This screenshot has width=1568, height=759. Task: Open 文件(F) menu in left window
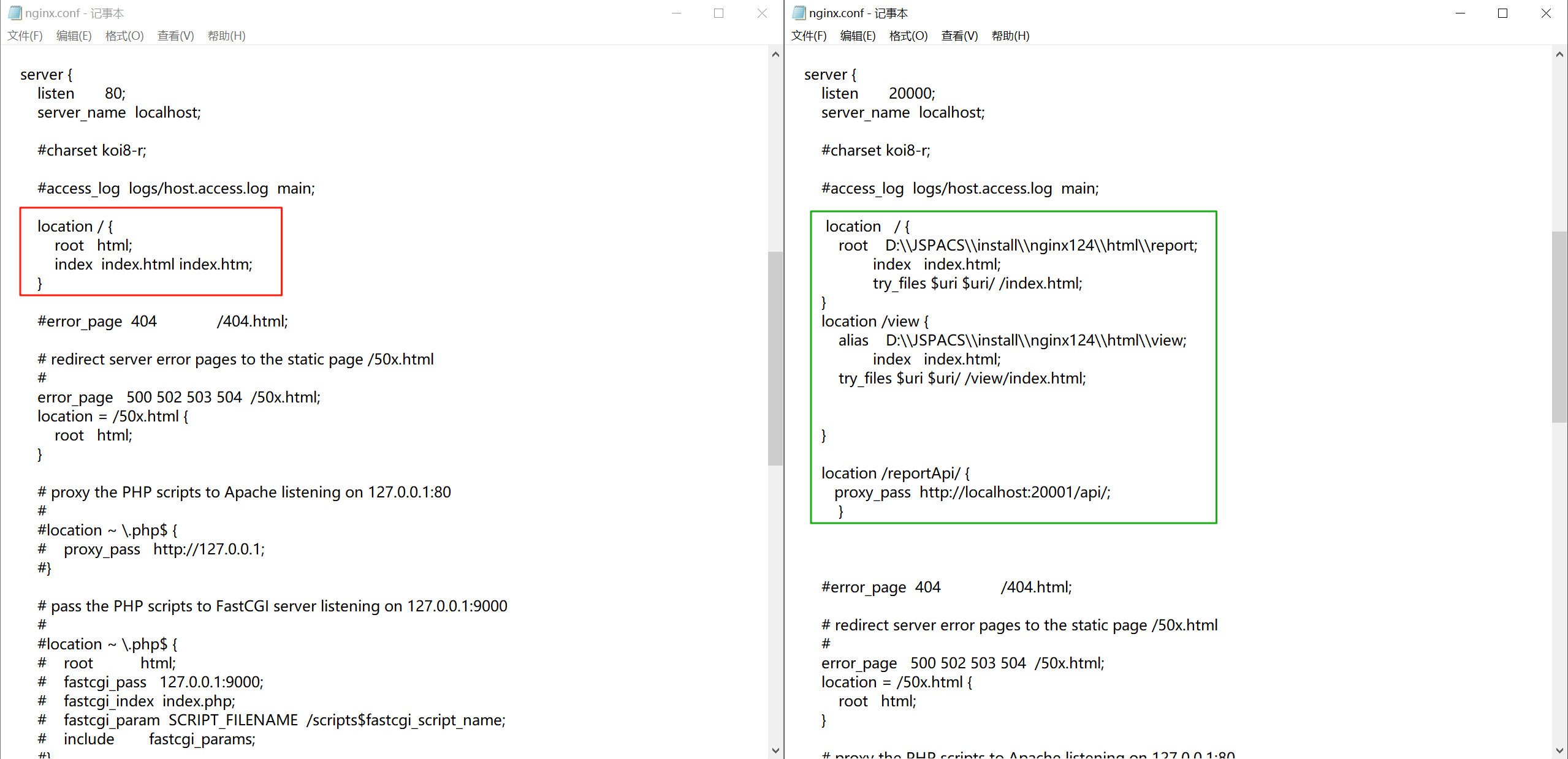25,36
